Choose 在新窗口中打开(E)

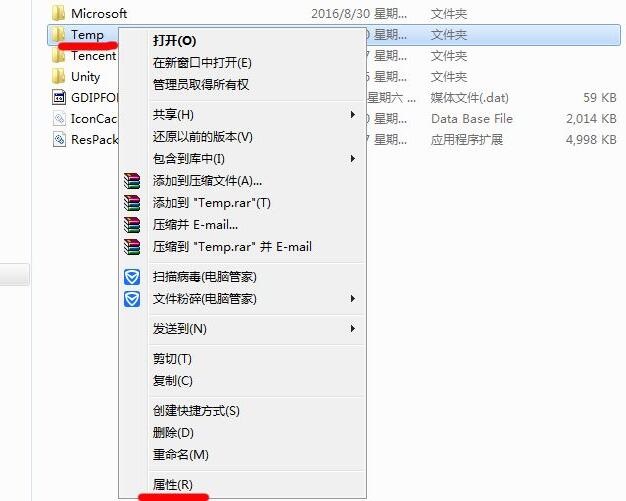pos(202,63)
